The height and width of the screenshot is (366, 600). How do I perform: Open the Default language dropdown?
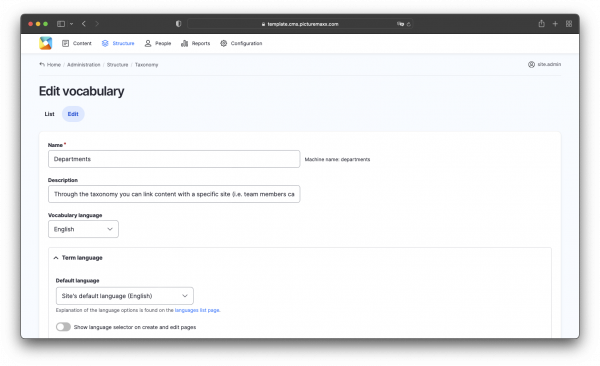pos(125,296)
